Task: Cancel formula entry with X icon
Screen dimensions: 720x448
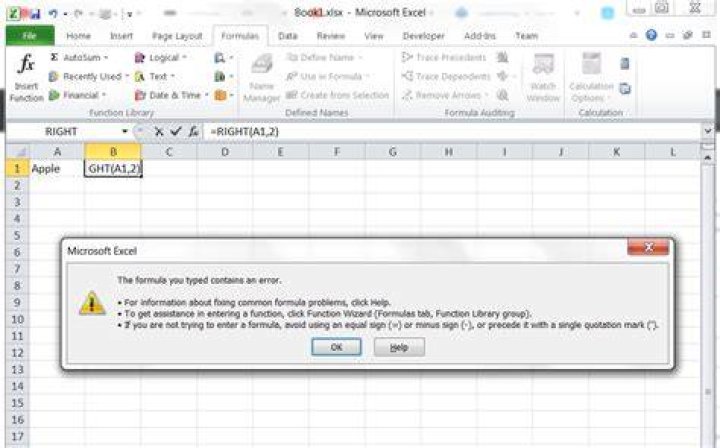Action: 159,132
